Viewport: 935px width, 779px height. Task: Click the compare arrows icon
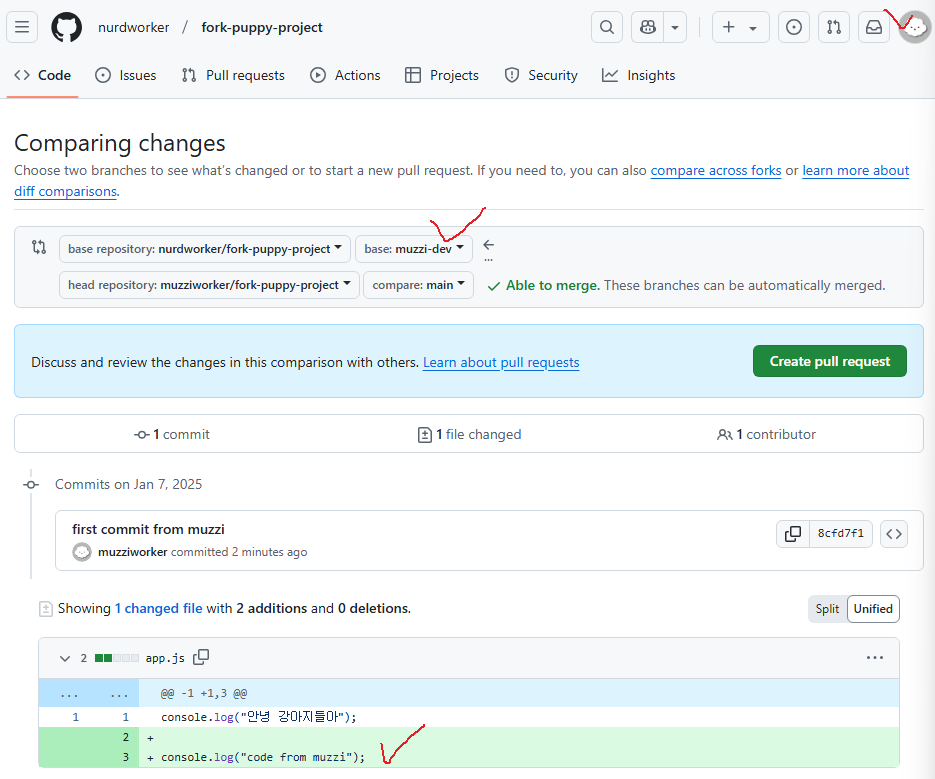coord(39,247)
